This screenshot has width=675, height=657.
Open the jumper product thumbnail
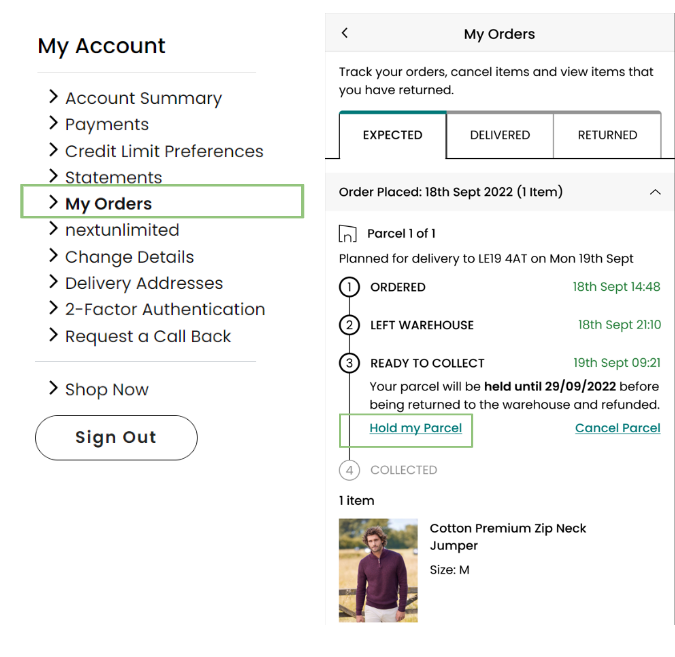tap(378, 570)
